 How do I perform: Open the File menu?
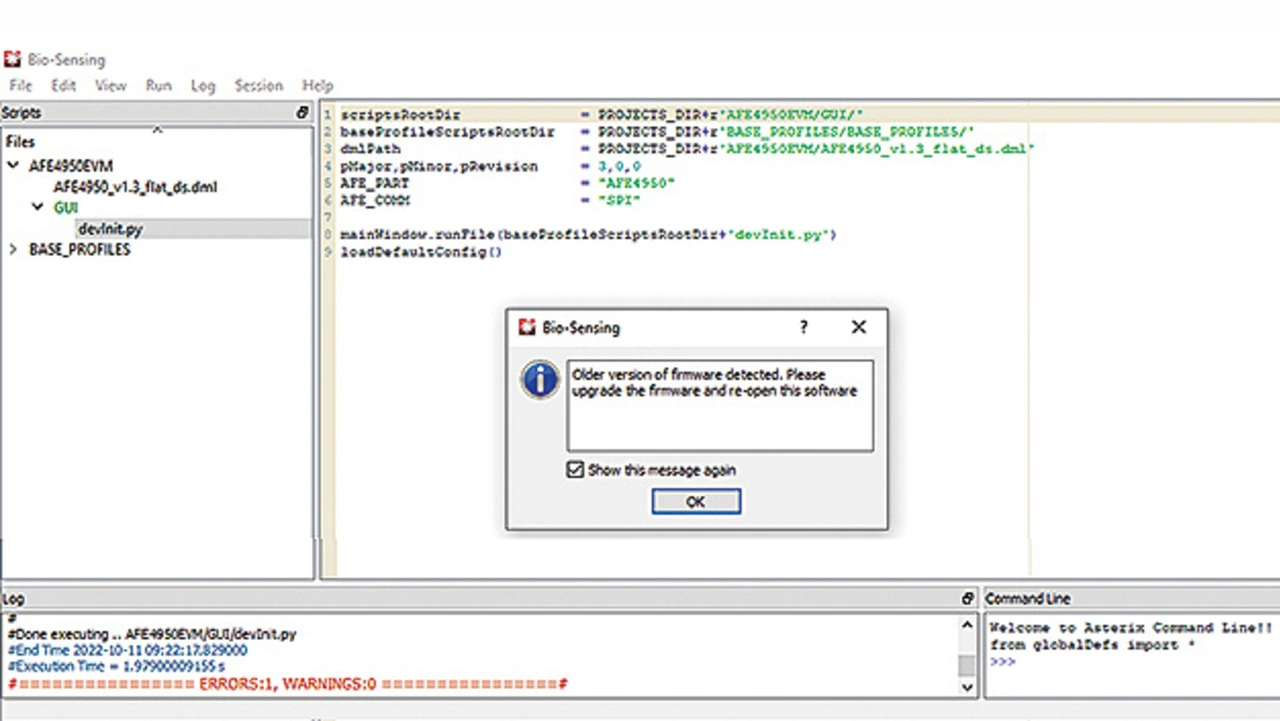(20, 86)
